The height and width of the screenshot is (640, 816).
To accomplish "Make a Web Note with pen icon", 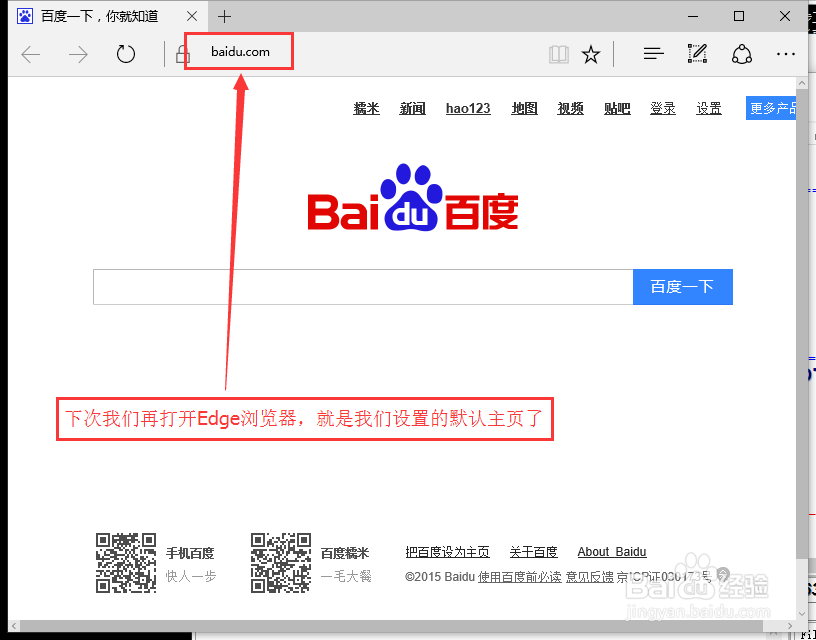I will tap(697, 54).
